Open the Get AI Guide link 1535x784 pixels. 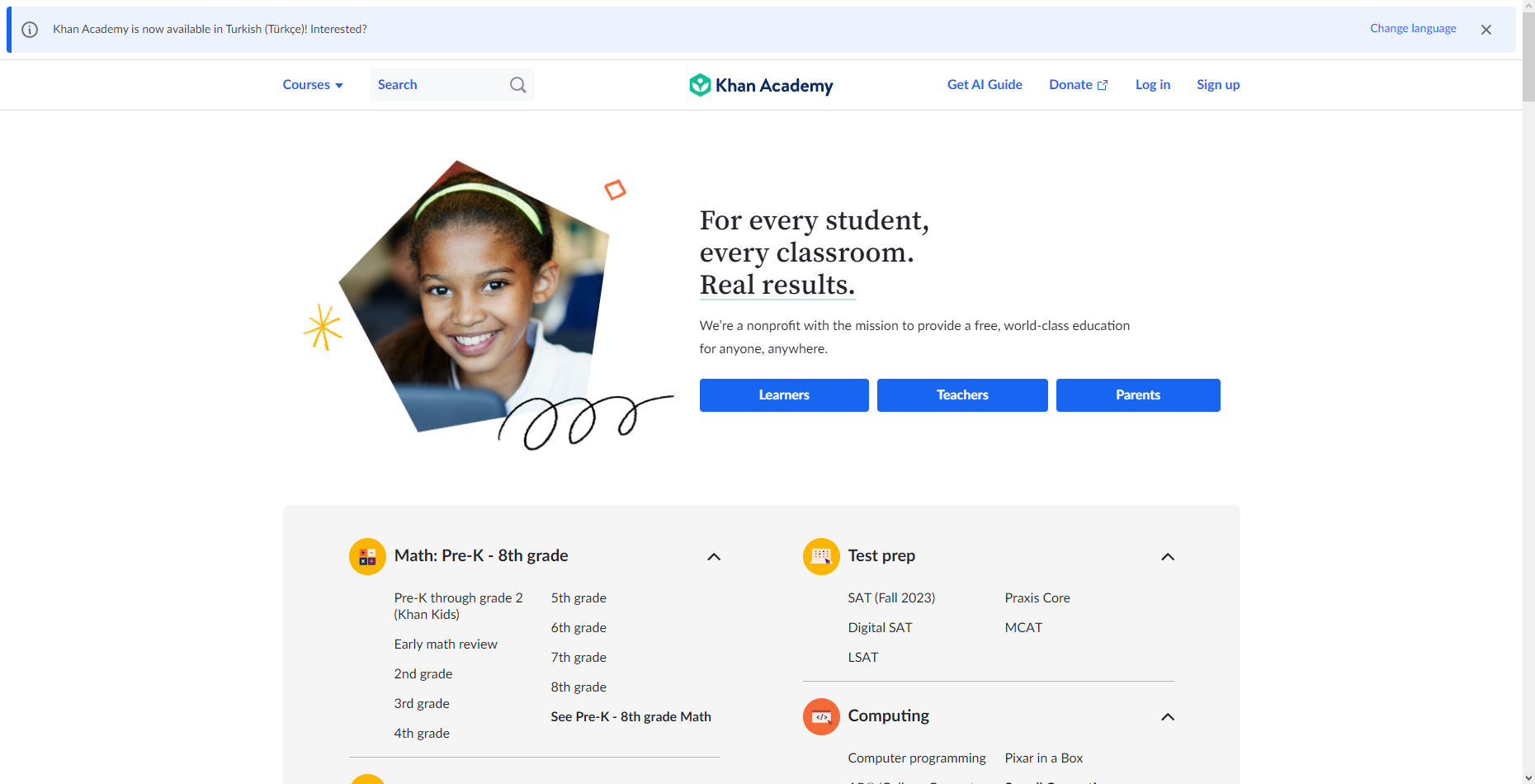click(x=985, y=84)
